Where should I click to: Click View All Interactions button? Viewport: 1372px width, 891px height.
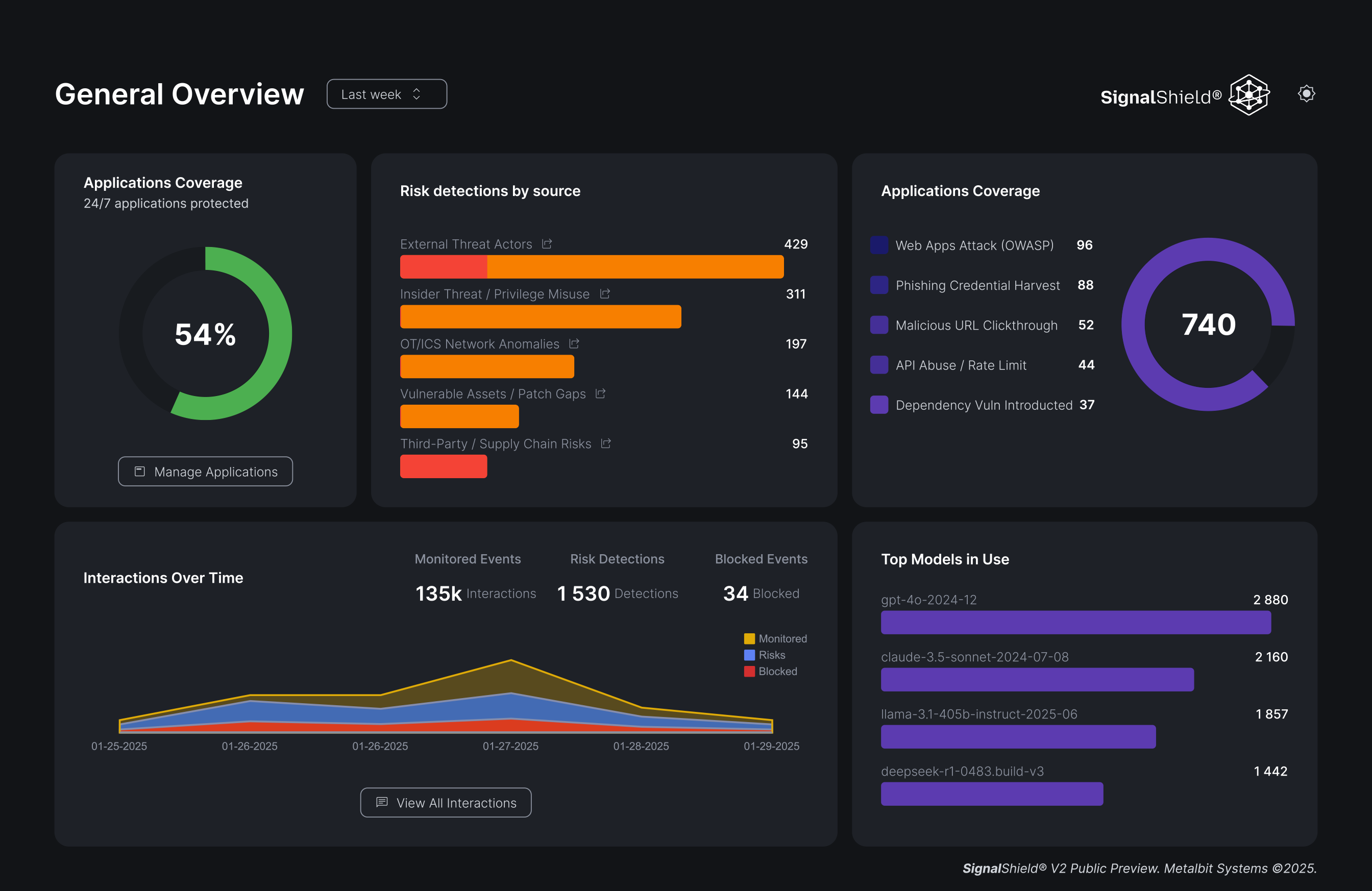coord(446,802)
